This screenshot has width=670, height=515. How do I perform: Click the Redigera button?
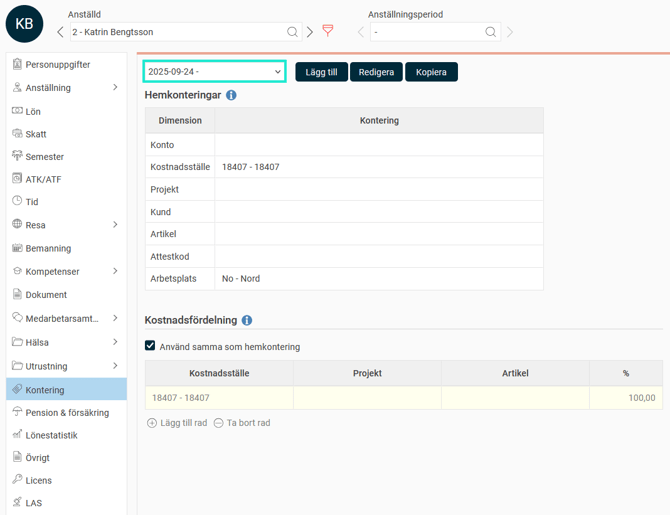(376, 72)
